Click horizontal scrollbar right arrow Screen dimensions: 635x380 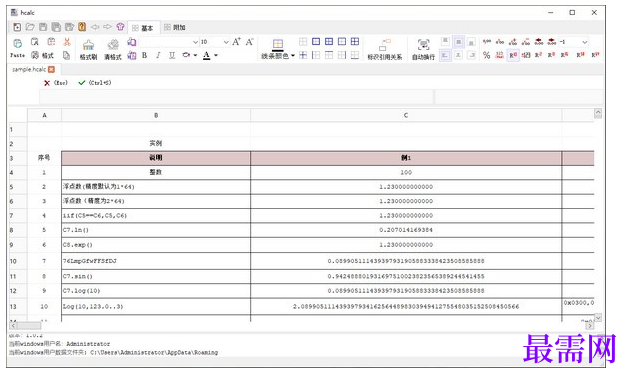[590, 325]
